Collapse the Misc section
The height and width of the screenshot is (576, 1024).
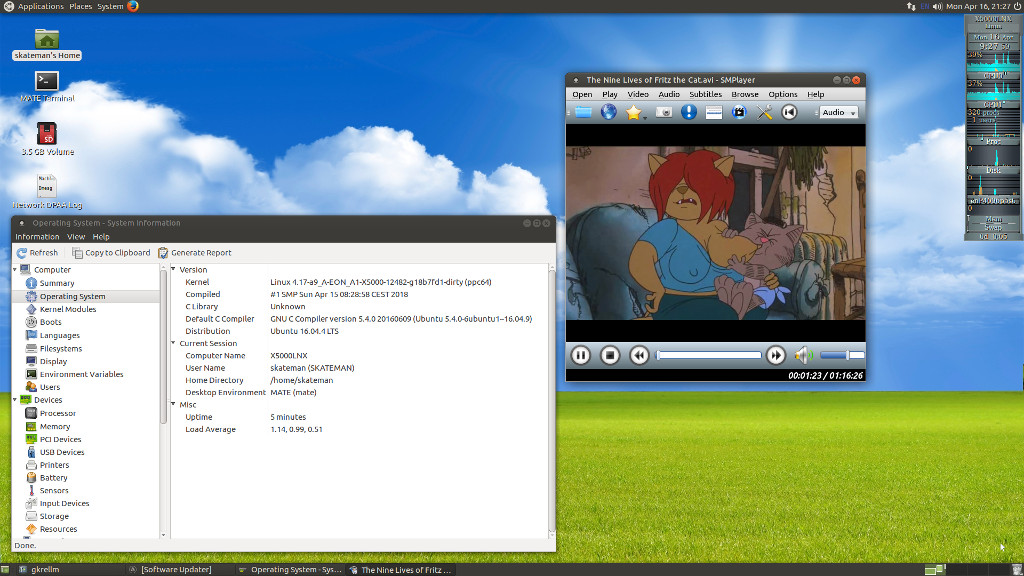tap(174, 404)
